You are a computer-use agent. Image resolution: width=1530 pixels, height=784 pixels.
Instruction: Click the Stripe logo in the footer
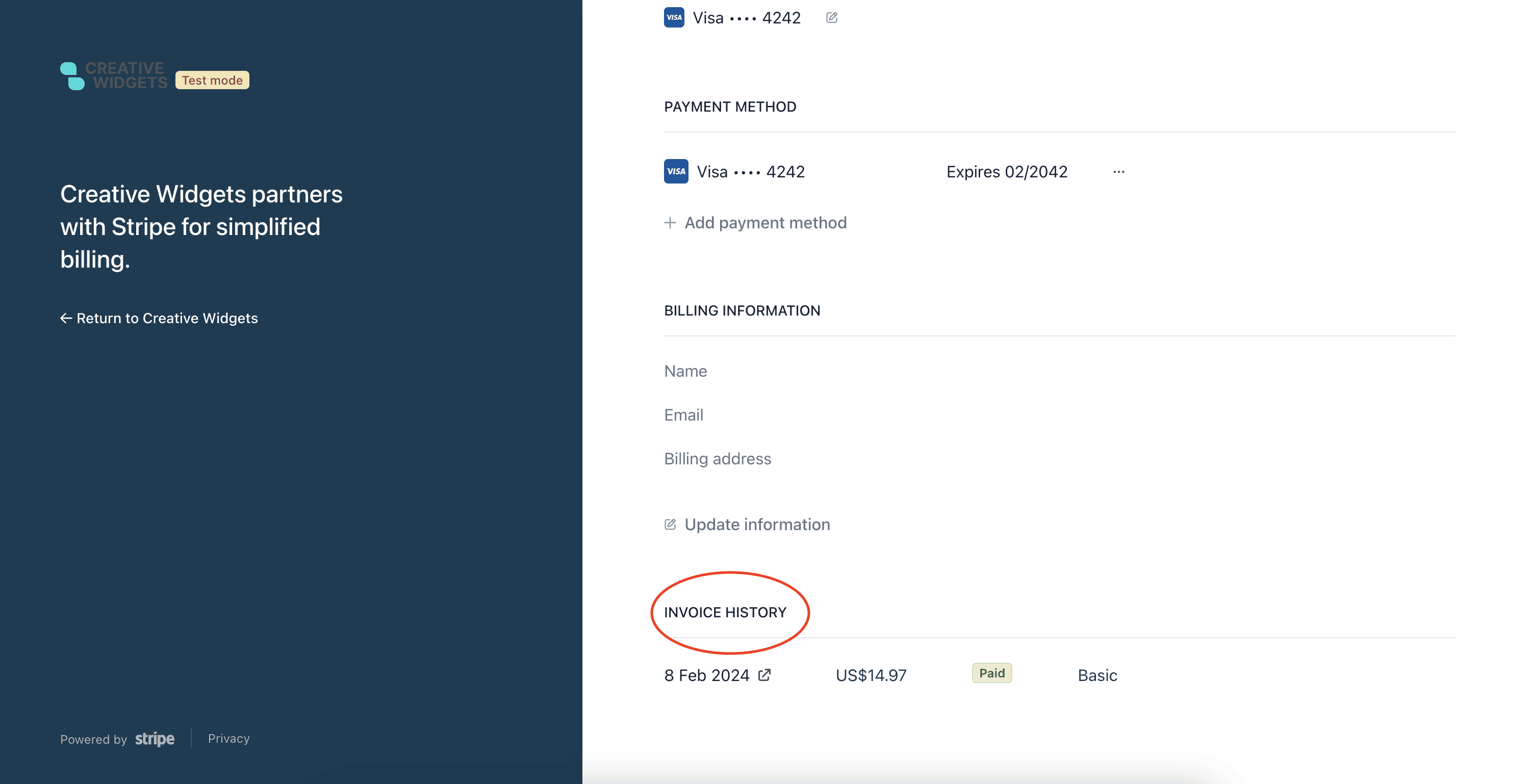click(x=155, y=739)
